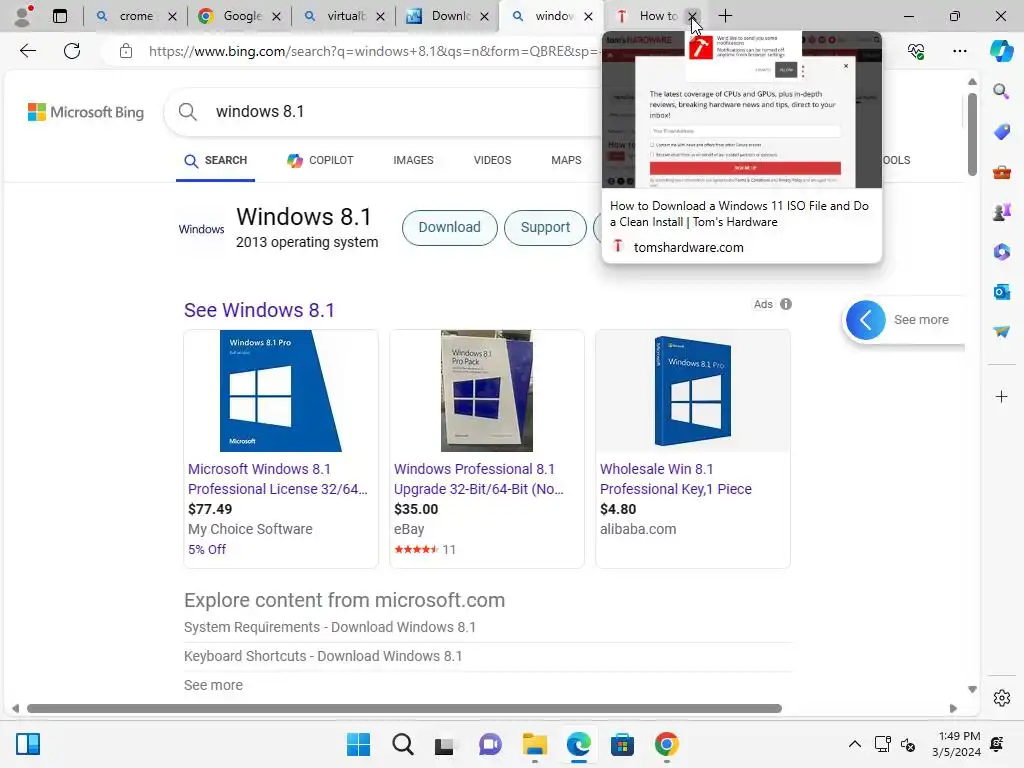Click the Windows 8.1 Support button

pos(545,227)
